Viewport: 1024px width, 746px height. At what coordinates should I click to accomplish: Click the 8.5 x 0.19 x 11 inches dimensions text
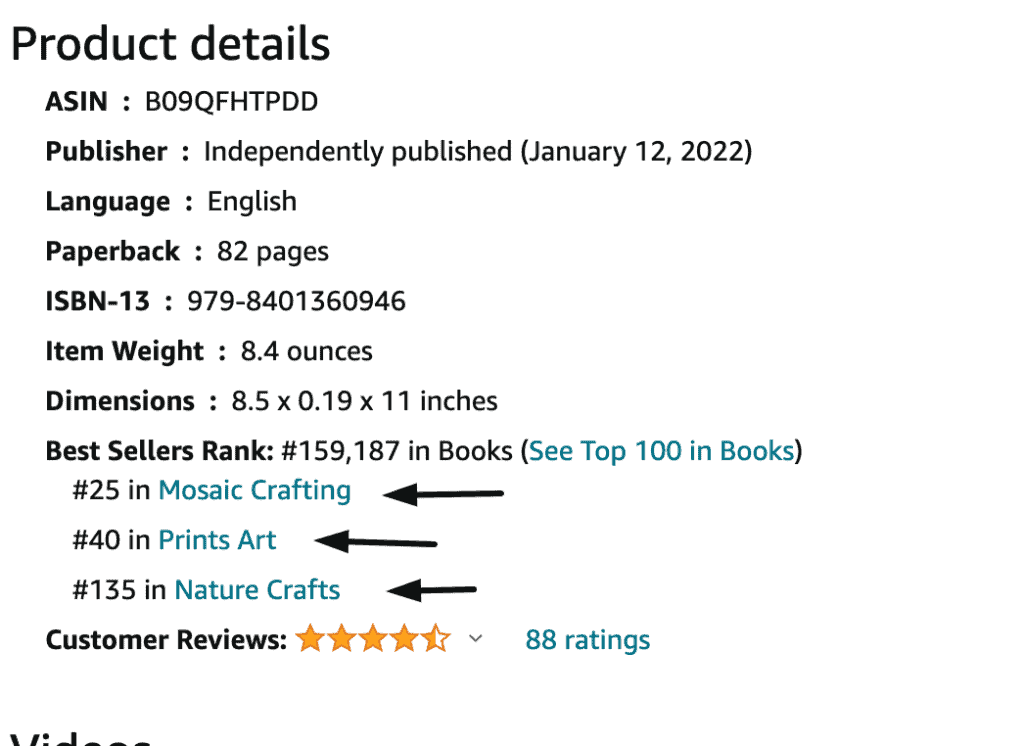(364, 401)
